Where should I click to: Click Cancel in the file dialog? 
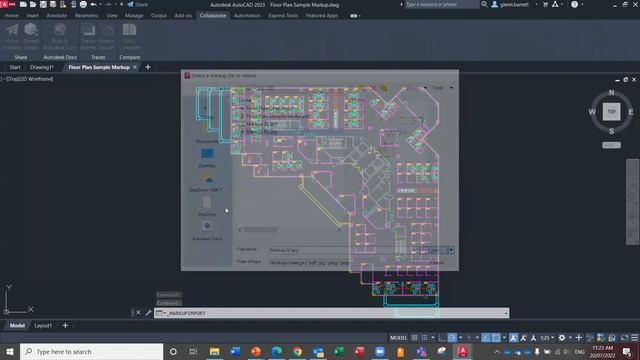click(x=436, y=262)
